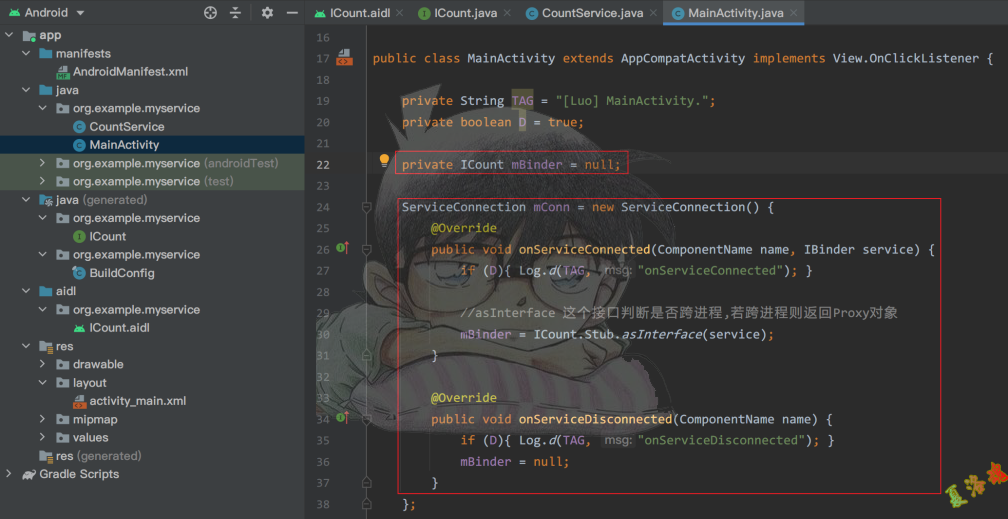The height and width of the screenshot is (519, 1008).
Task: Expand the drawable folder
Action: coord(42,364)
